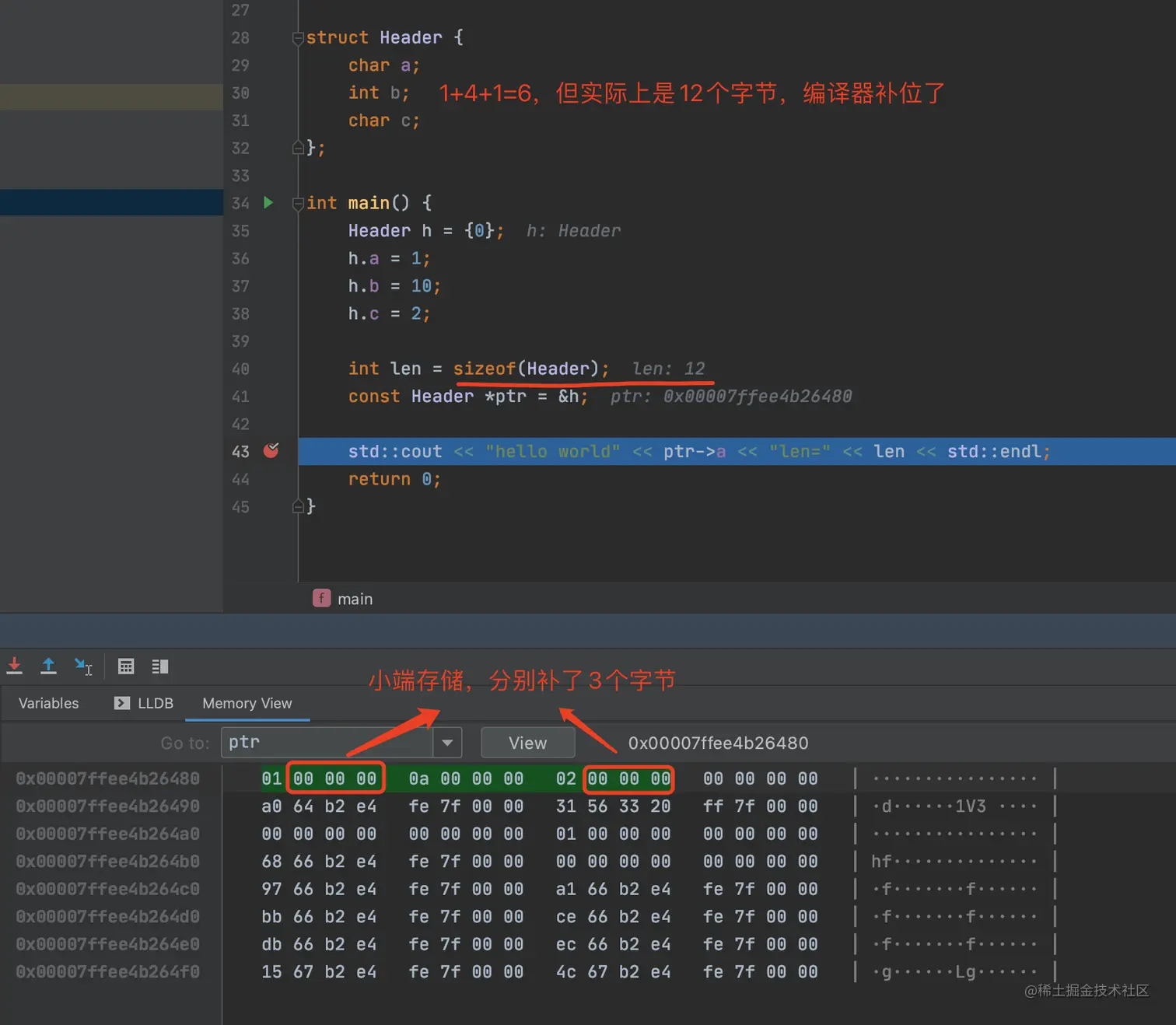The image size is (1176, 1025).
Task: Click the Step Out blue arrow icon
Action: tap(48, 666)
